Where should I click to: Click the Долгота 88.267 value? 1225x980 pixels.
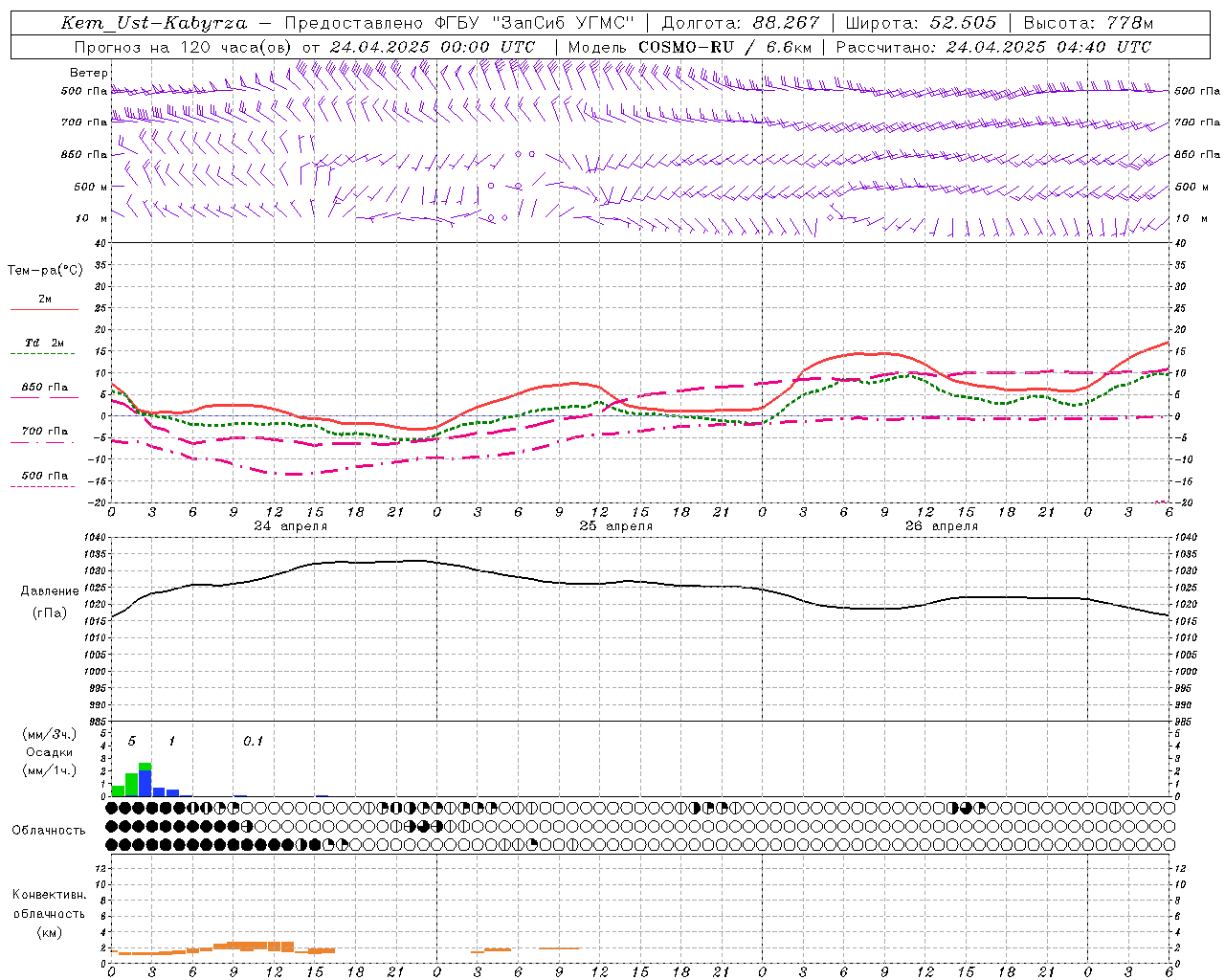click(x=788, y=23)
